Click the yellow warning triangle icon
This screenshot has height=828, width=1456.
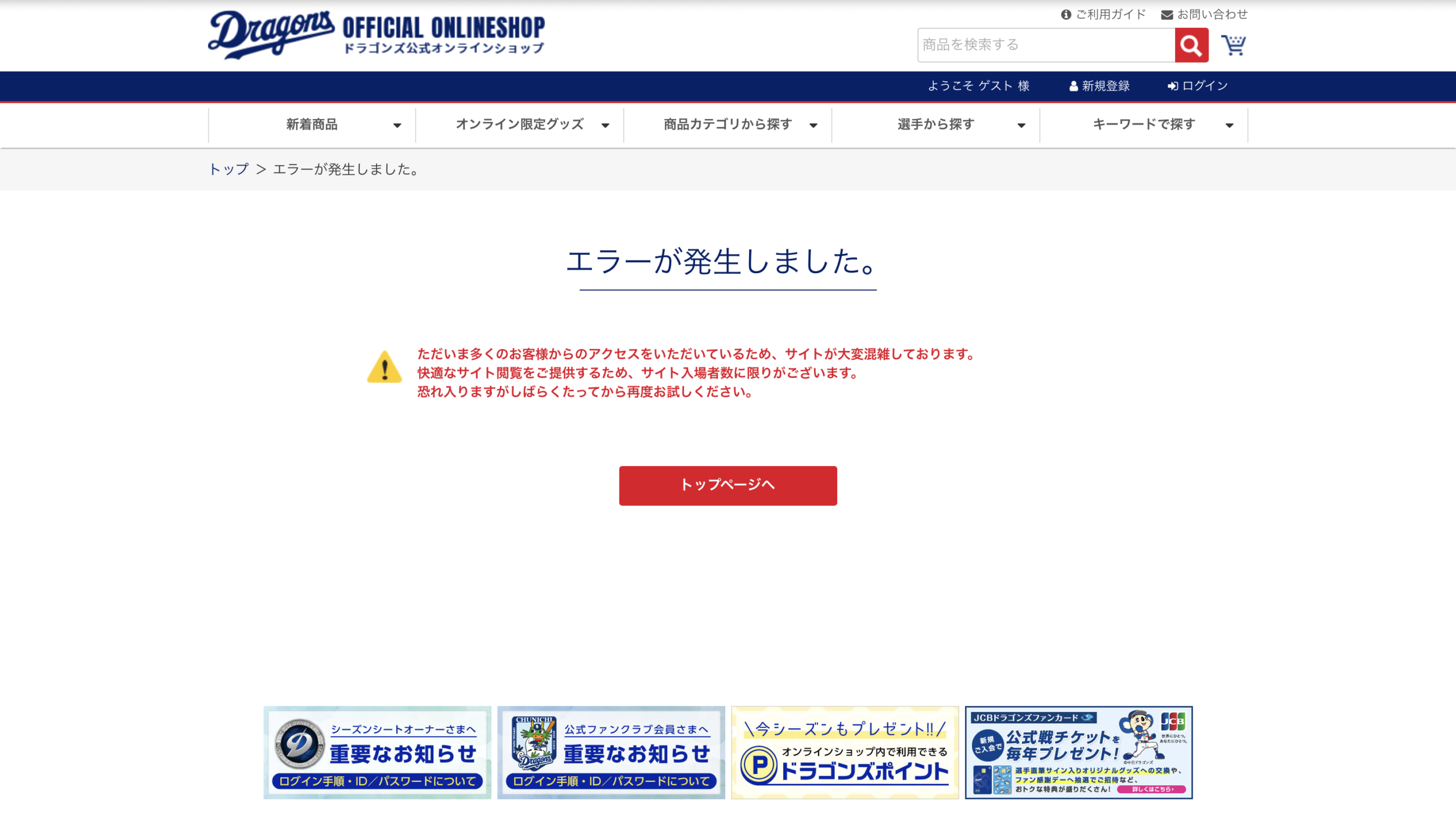pyautogui.click(x=384, y=368)
